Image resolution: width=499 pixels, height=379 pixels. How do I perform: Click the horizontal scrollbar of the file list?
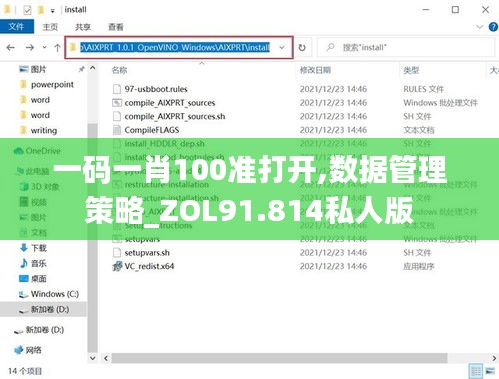coord(279,358)
